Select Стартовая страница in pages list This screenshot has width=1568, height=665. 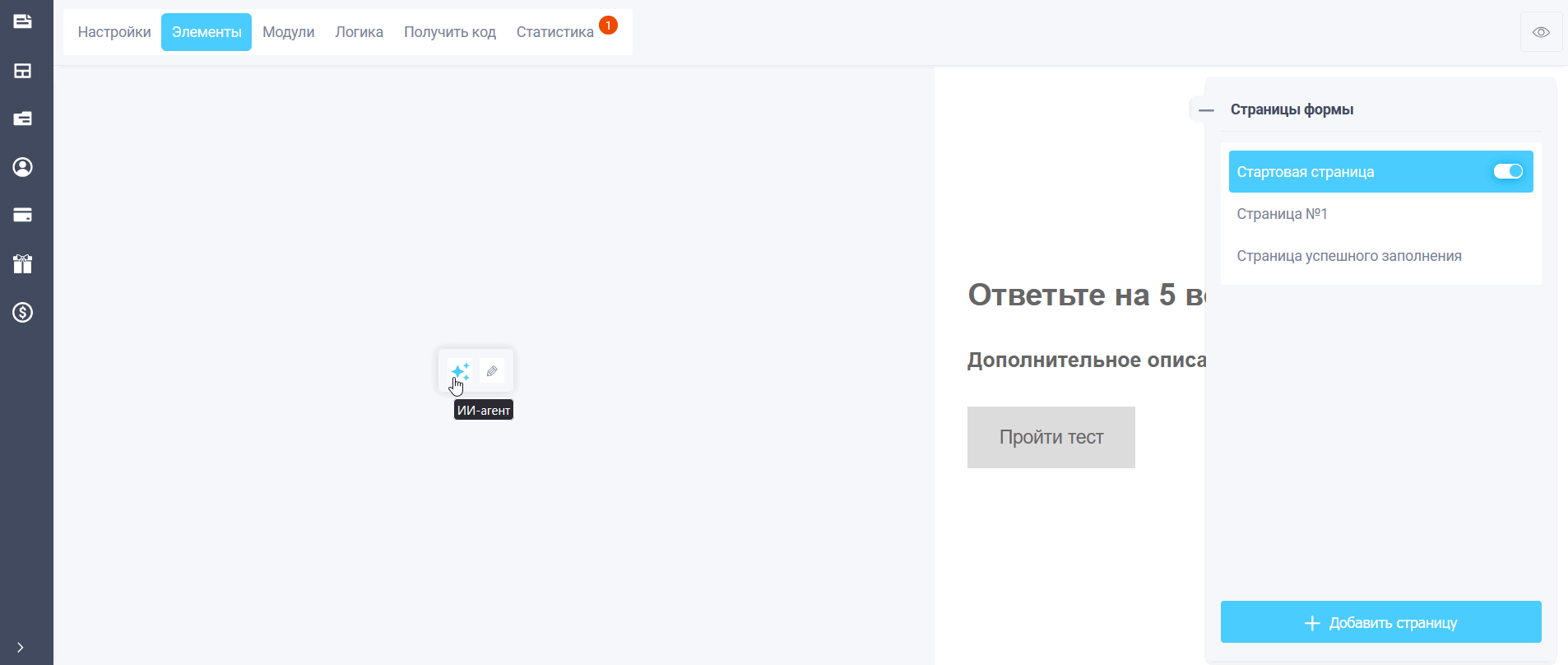(x=1381, y=172)
